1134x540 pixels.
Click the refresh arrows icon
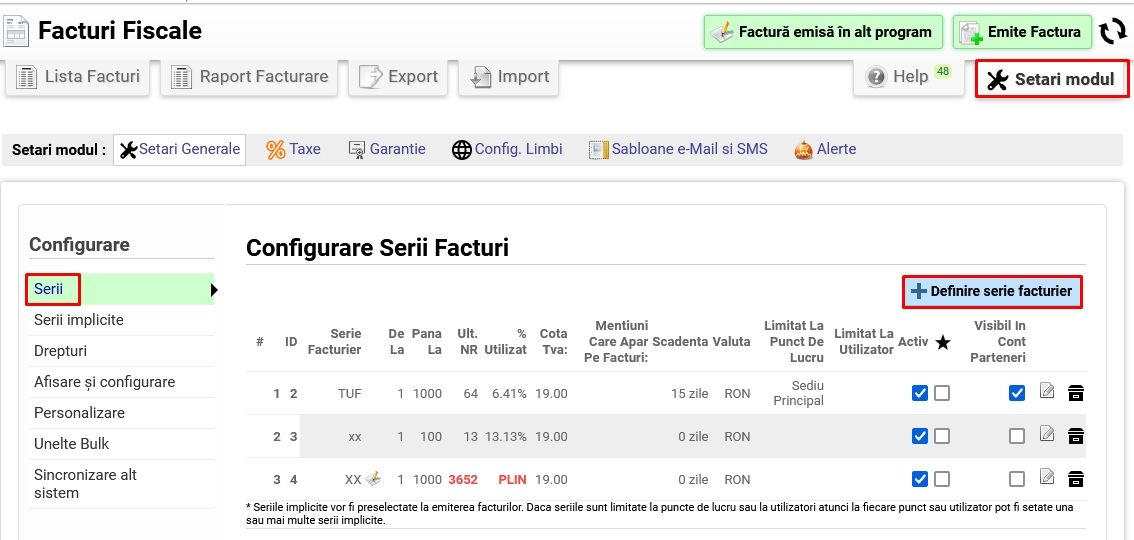(1112, 32)
